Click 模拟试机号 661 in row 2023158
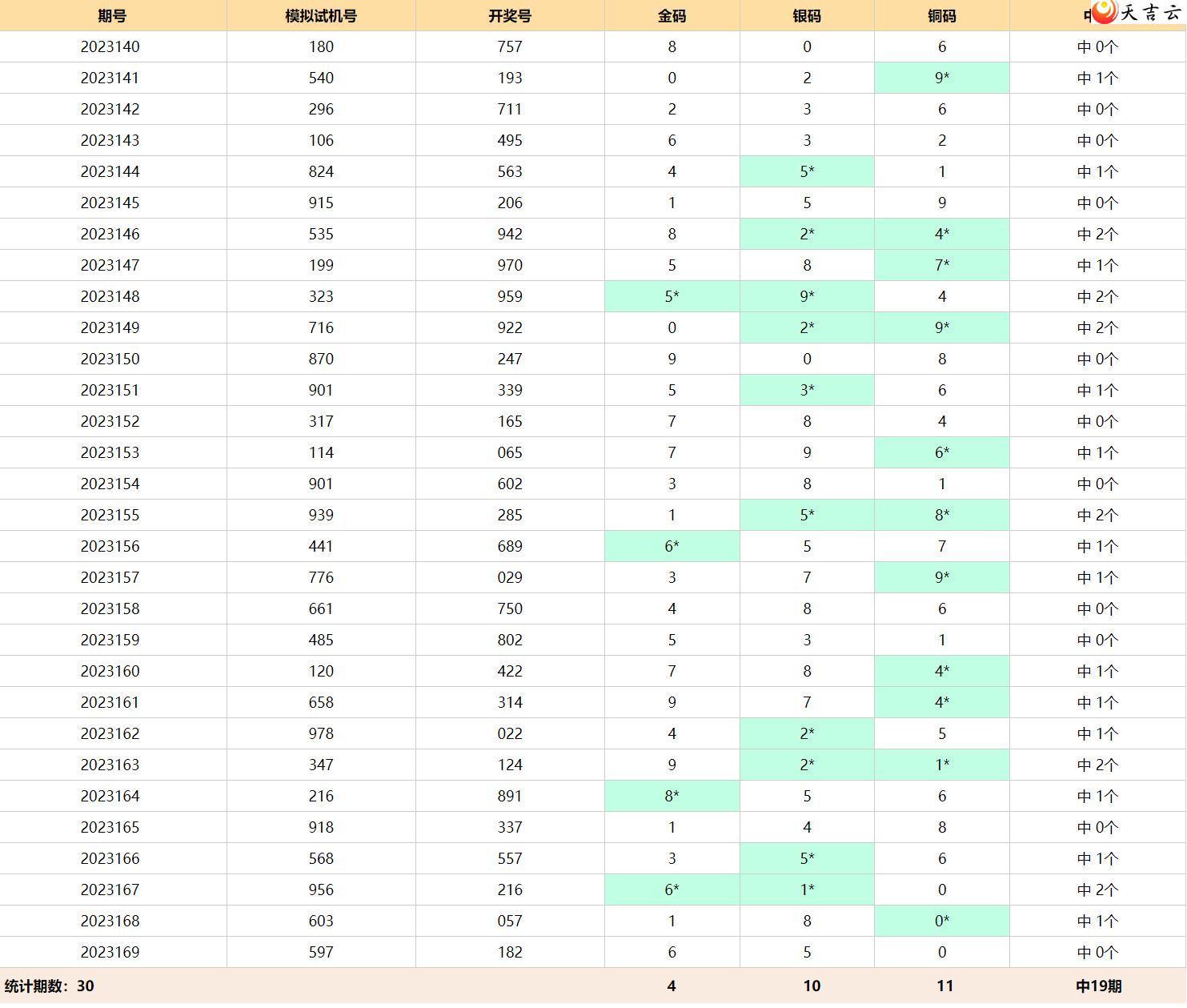The width and height of the screenshot is (1187, 1008). (x=321, y=609)
